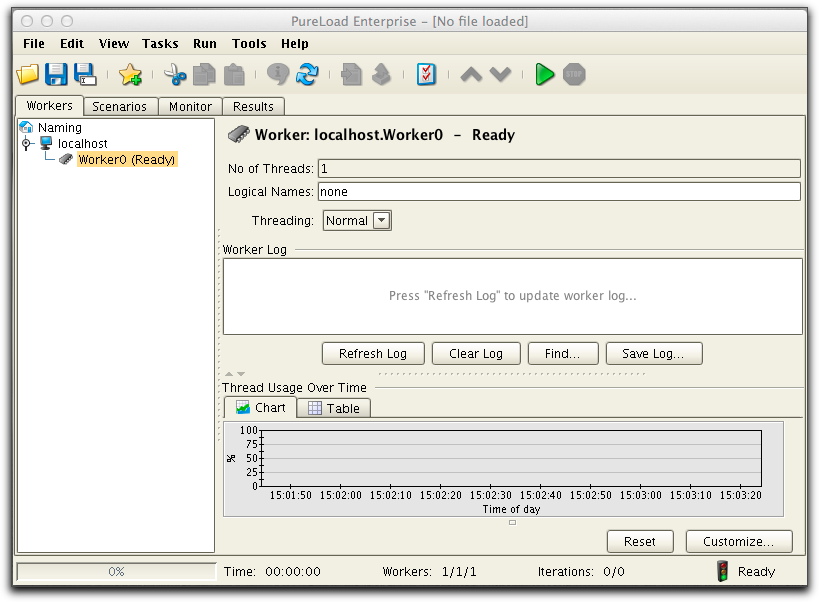This screenshot has height=602, width=819.
Task: Click the Naming house icon in the tree
Action: pos(26,127)
